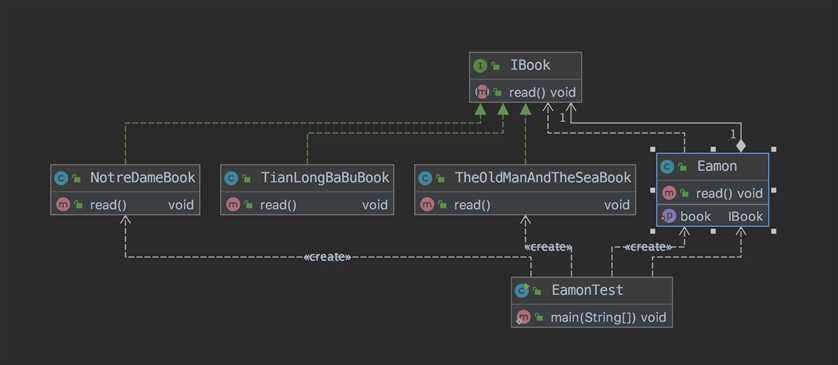Image resolution: width=838 pixels, height=365 pixels.
Task: Click the class icon beside NotreDameBook
Action: [61, 178]
